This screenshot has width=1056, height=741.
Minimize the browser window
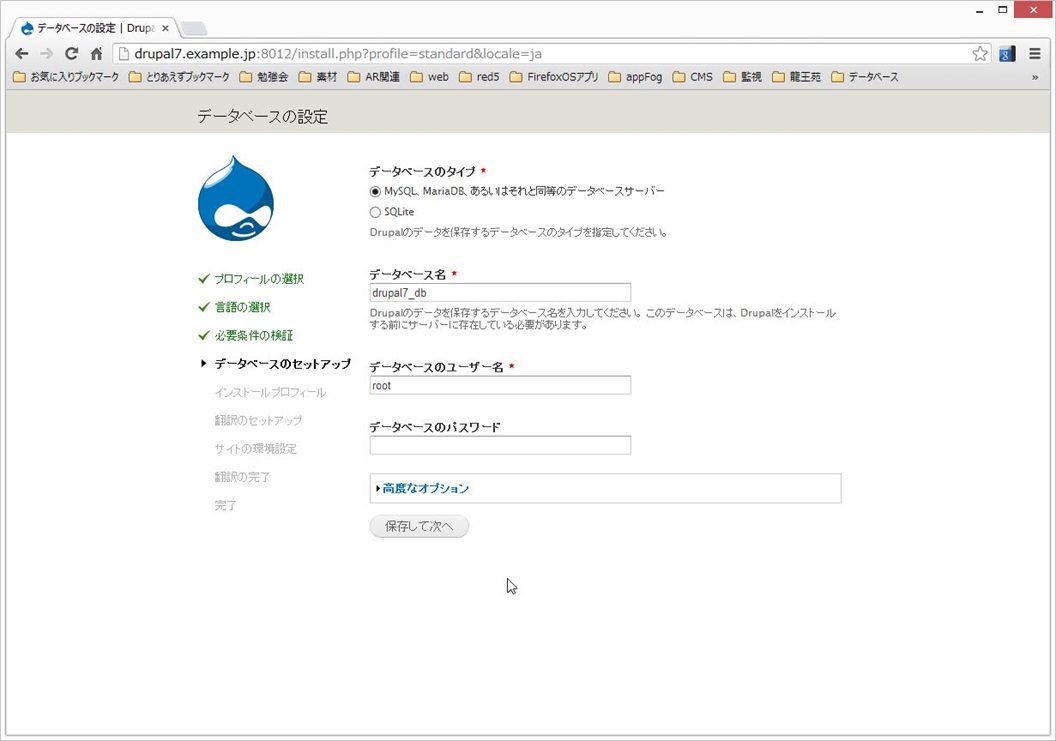(980, 10)
